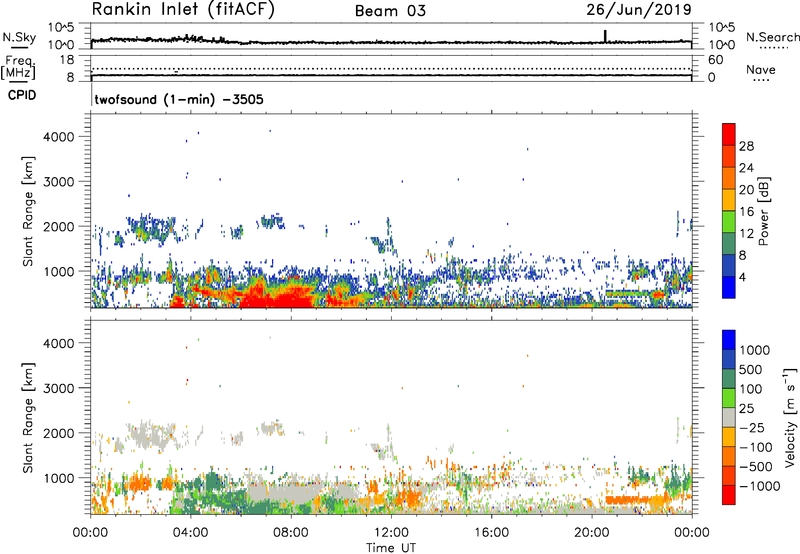Select the 'N.Search' legend label
The image size is (800, 554).
click(x=772, y=37)
